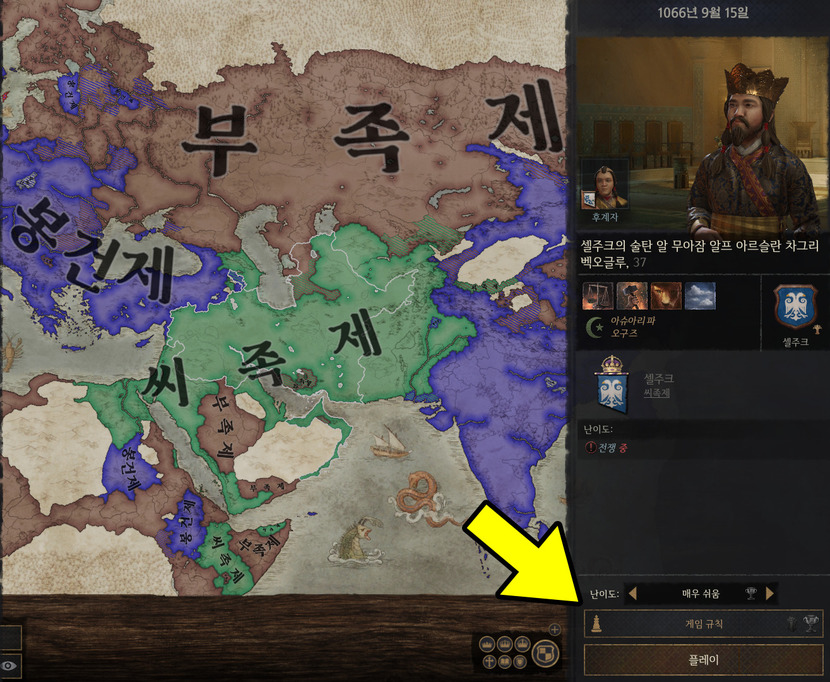This screenshot has height=682, width=830.
Task: Click the 셀주크 dynasty shield emblem
Action: 795,307
